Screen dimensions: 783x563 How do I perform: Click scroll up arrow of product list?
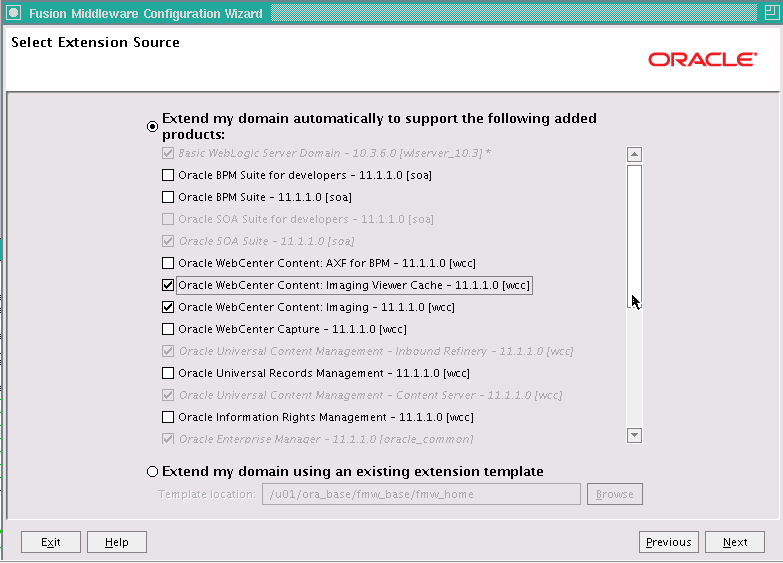tap(634, 154)
